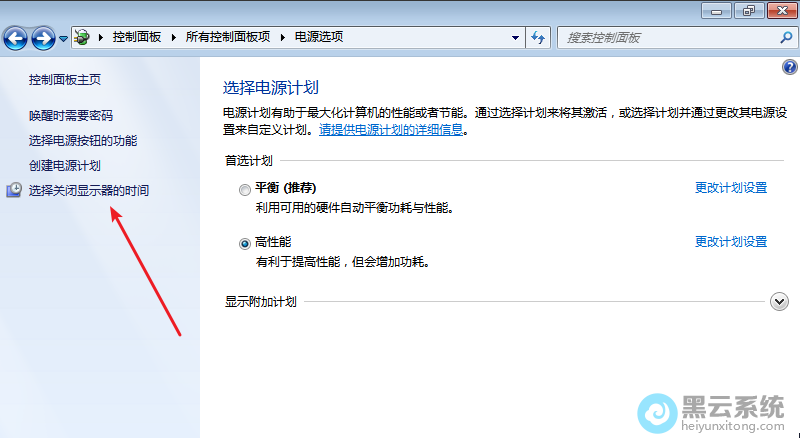Open the recent pages dropdown arrow
800x438 pixels.
64,39
